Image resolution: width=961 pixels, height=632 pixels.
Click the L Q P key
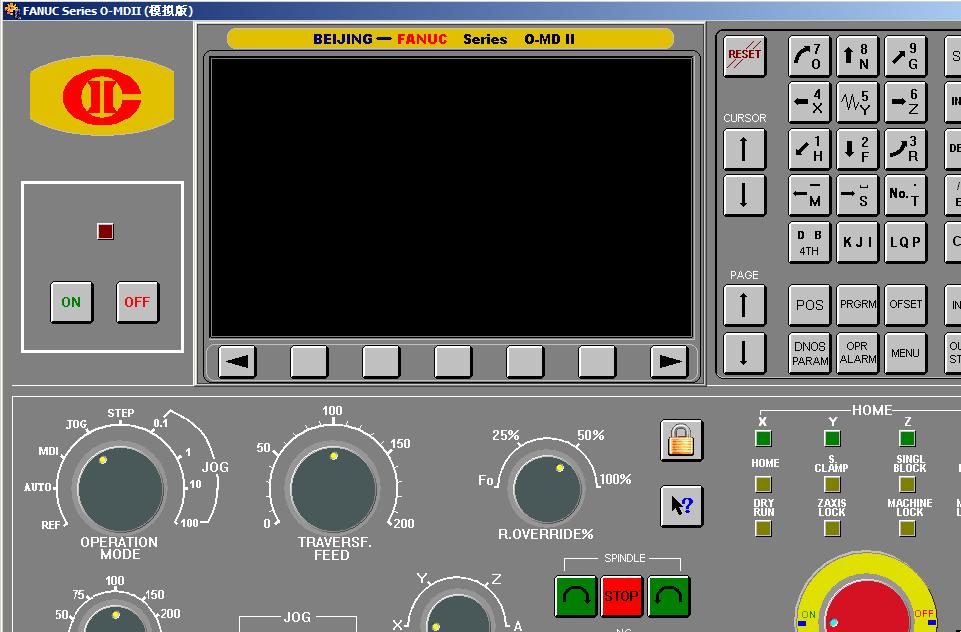[905, 242]
